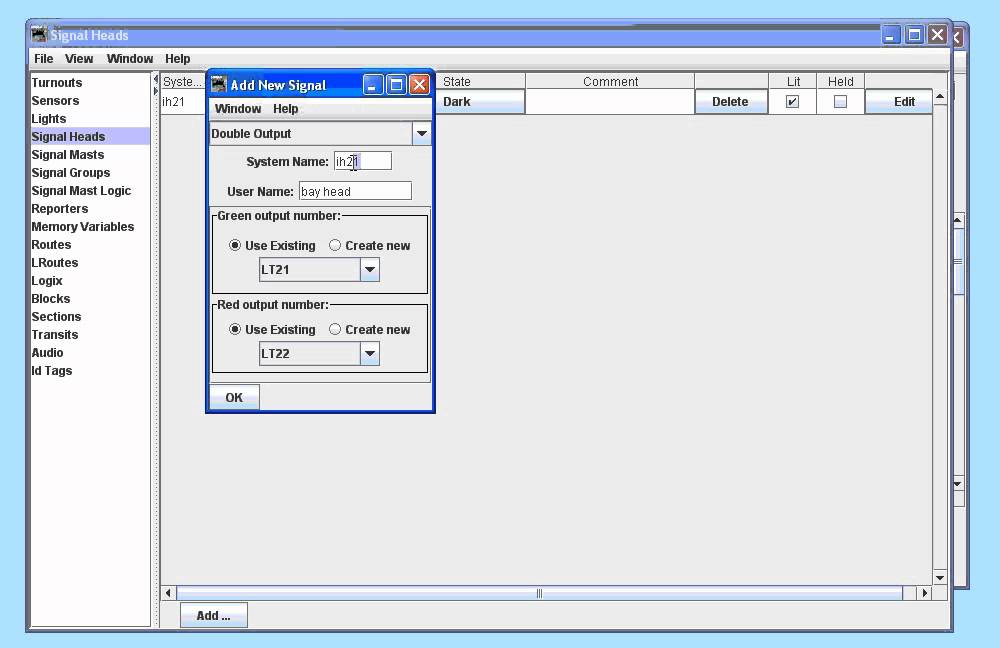This screenshot has width=1000, height=648.
Task: Select Create new for Red output
Action: [370, 330]
